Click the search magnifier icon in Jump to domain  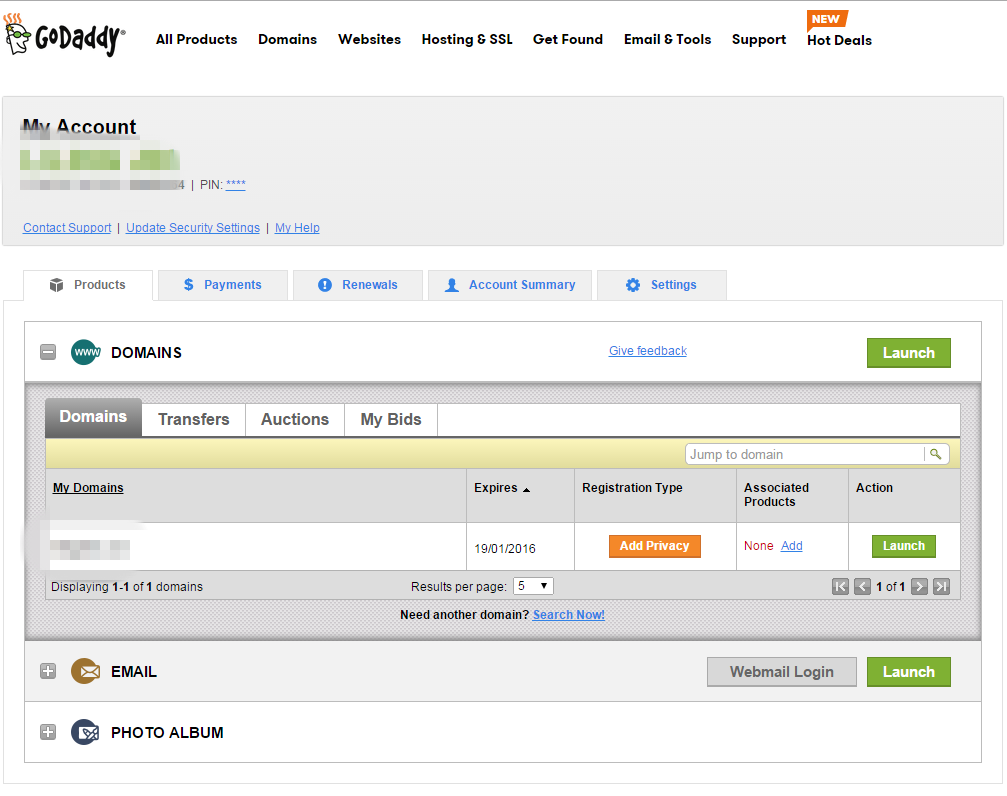[935, 454]
